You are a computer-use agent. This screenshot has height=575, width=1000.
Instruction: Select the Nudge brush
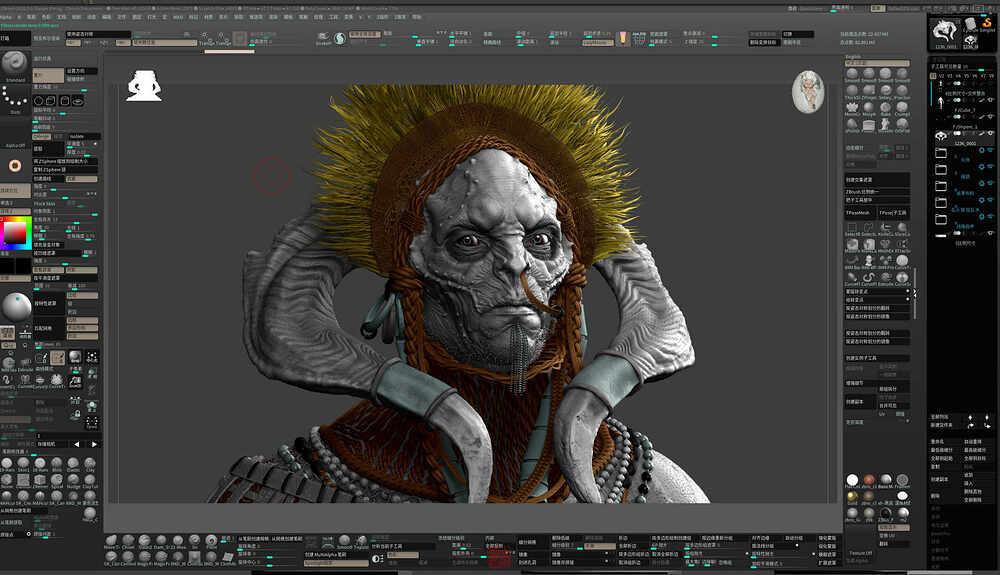tap(73, 479)
